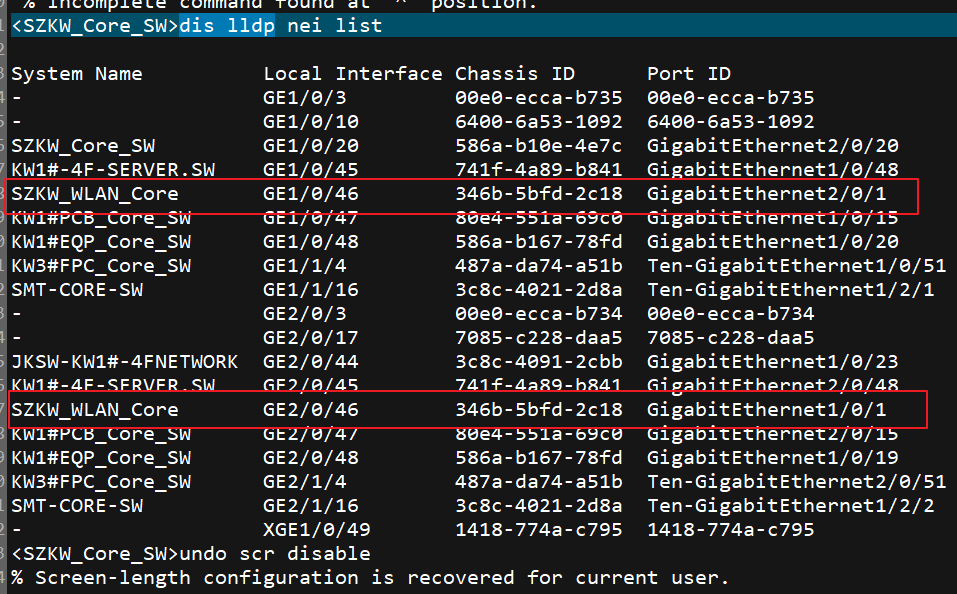Click chassis ID 1418-774a-c795

[x=539, y=530]
